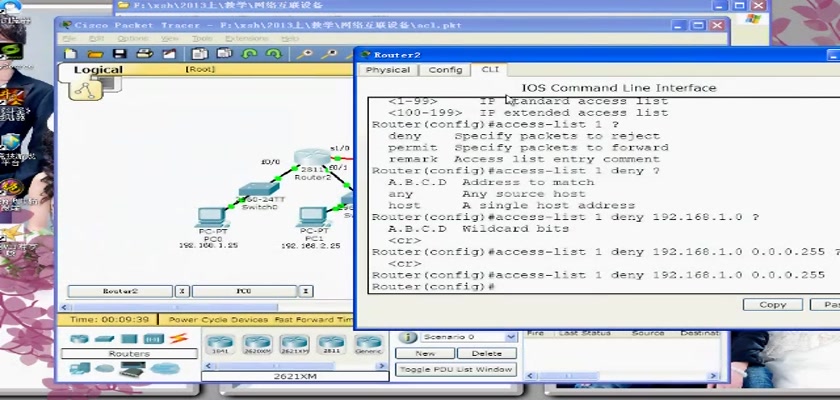Click the Copy toolbar icon
This screenshot has height=400, width=840.
tap(200, 54)
